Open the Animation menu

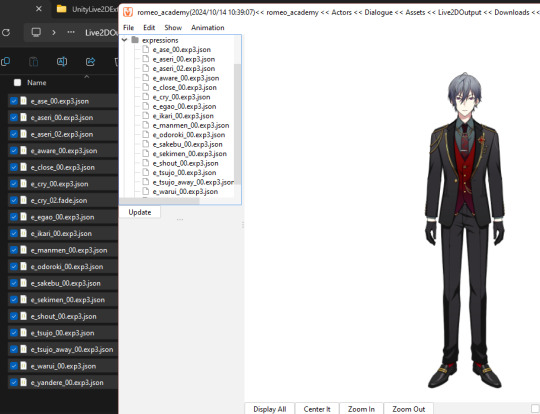click(208, 28)
